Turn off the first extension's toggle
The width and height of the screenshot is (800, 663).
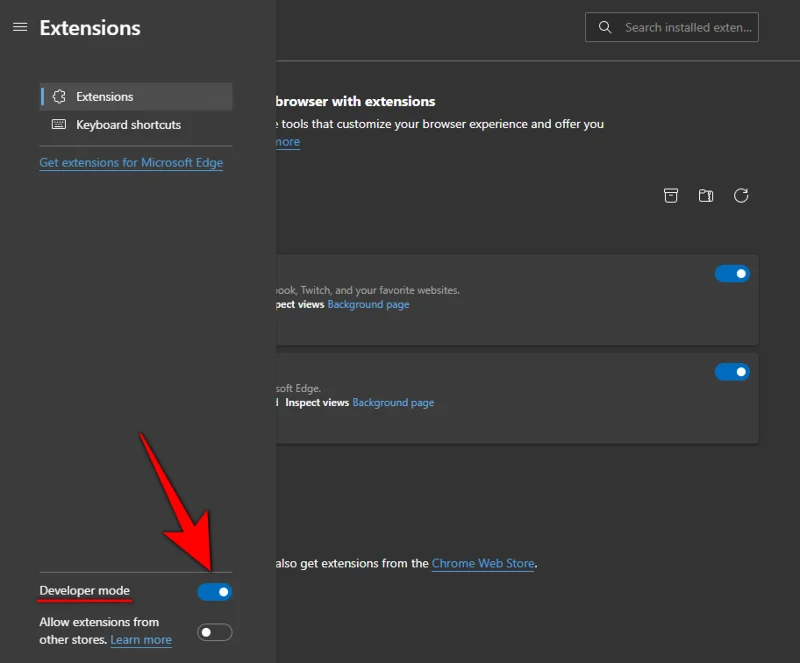pos(732,273)
